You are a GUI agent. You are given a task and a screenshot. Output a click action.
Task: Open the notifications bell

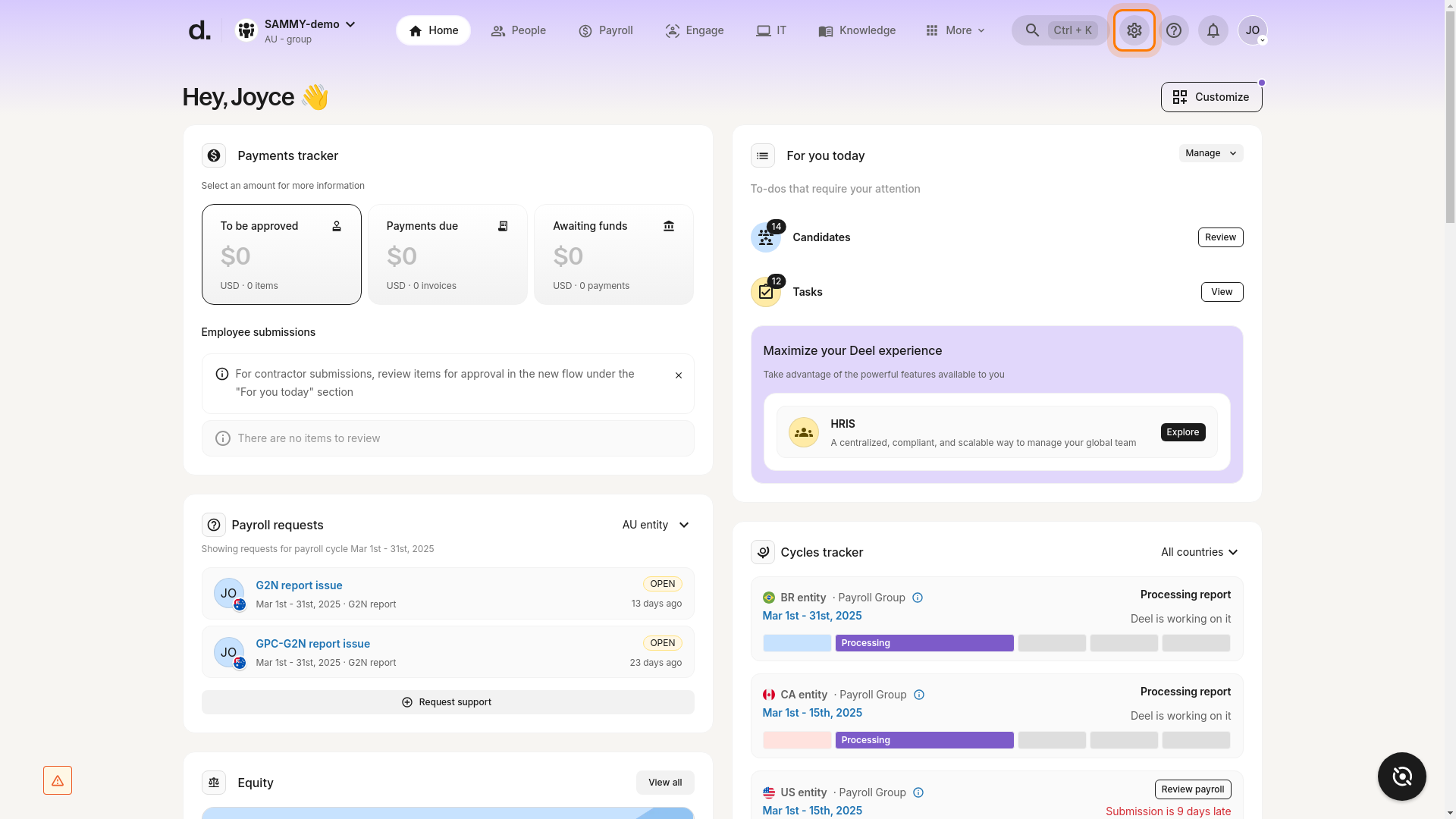click(1213, 30)
